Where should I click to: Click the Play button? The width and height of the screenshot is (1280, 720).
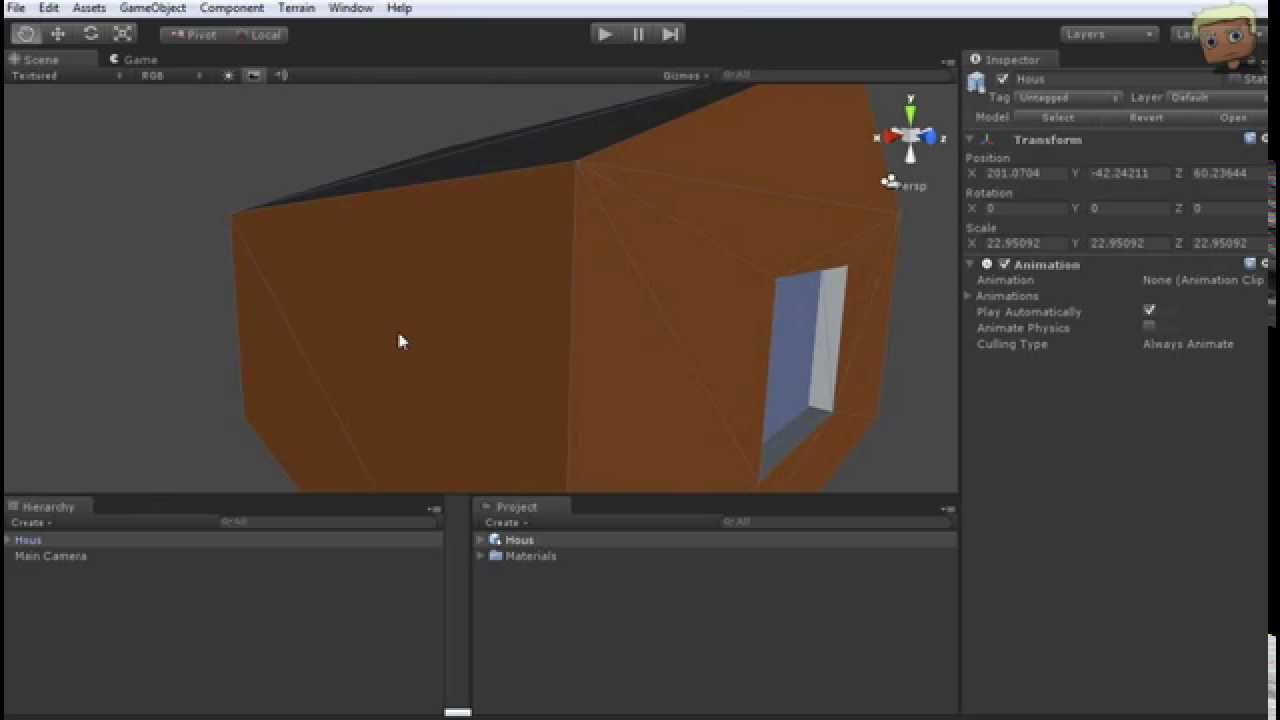[x=605, y=34]
